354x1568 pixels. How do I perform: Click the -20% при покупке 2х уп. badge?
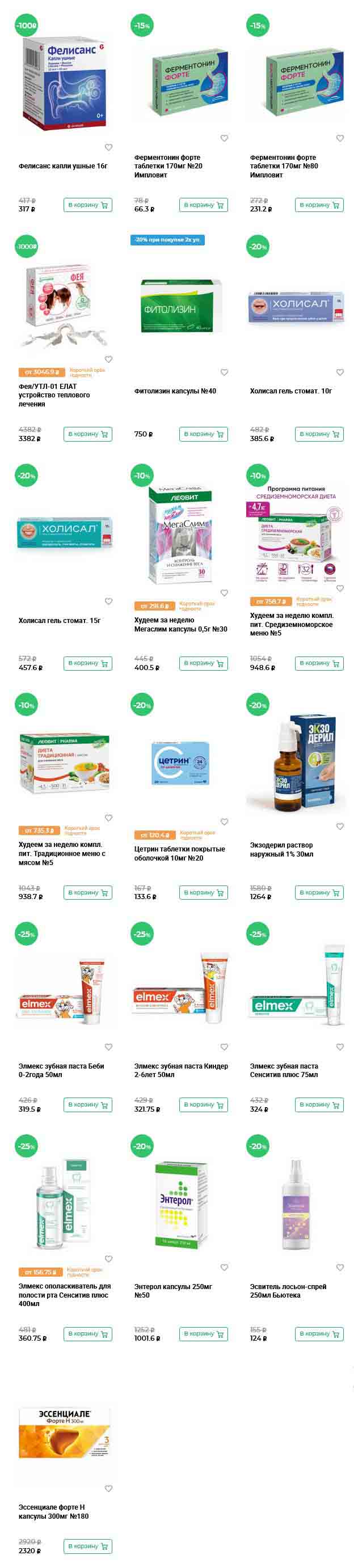167,240
